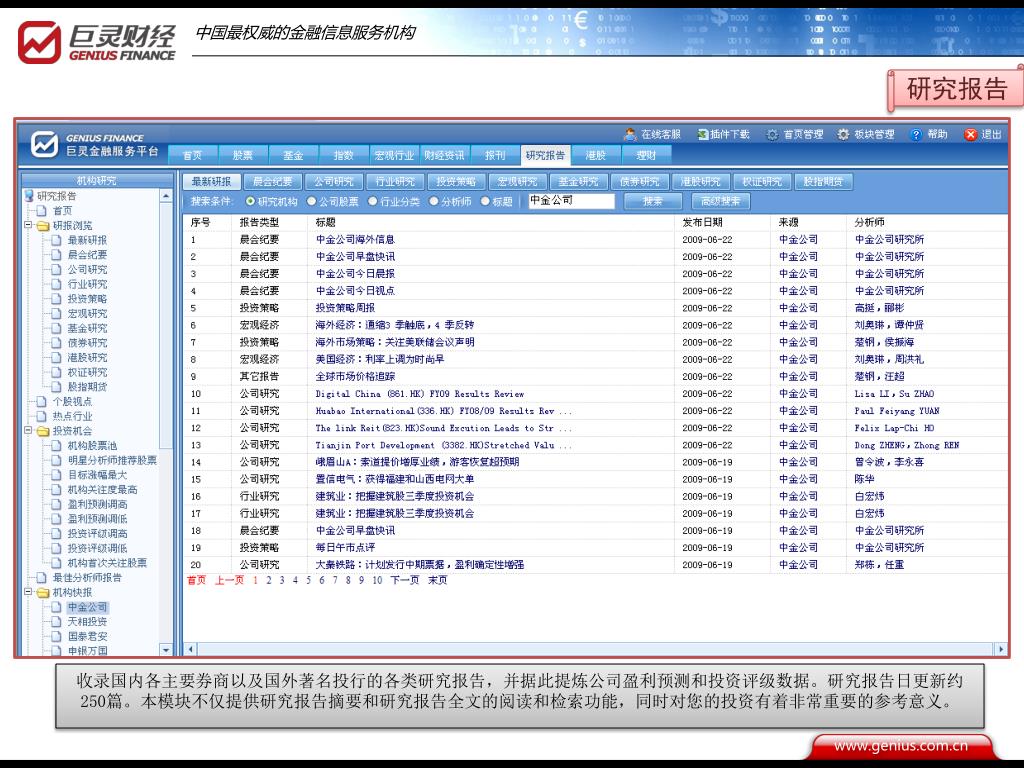Open report 投资策略周报
The height and width of the screenshot is (768, 1024).
click(x=345, y=308)
